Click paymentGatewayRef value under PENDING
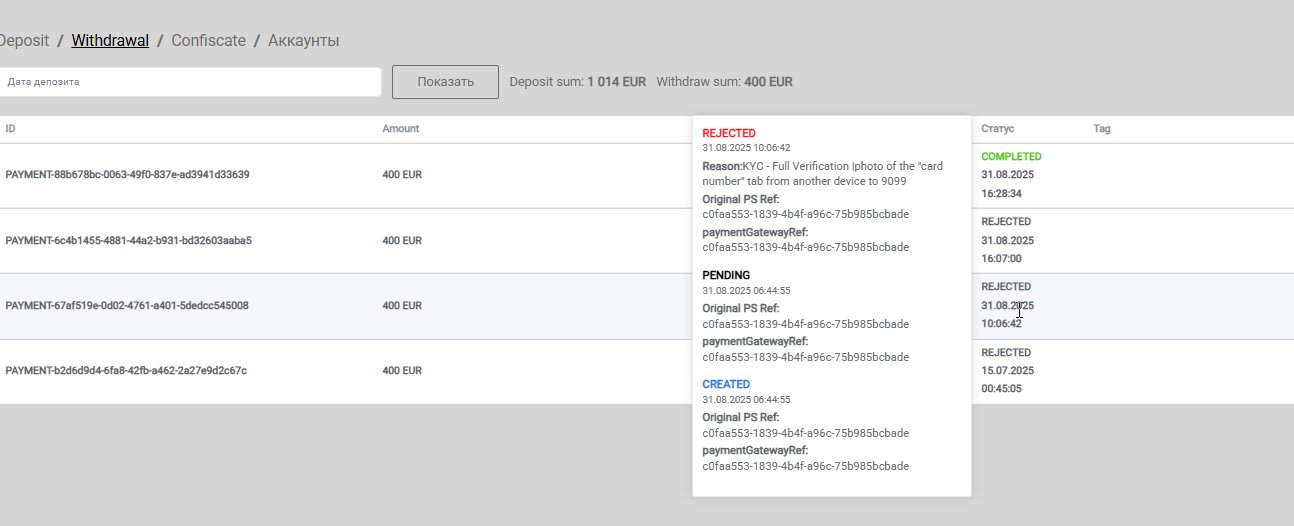 click(x=805, y=357)
